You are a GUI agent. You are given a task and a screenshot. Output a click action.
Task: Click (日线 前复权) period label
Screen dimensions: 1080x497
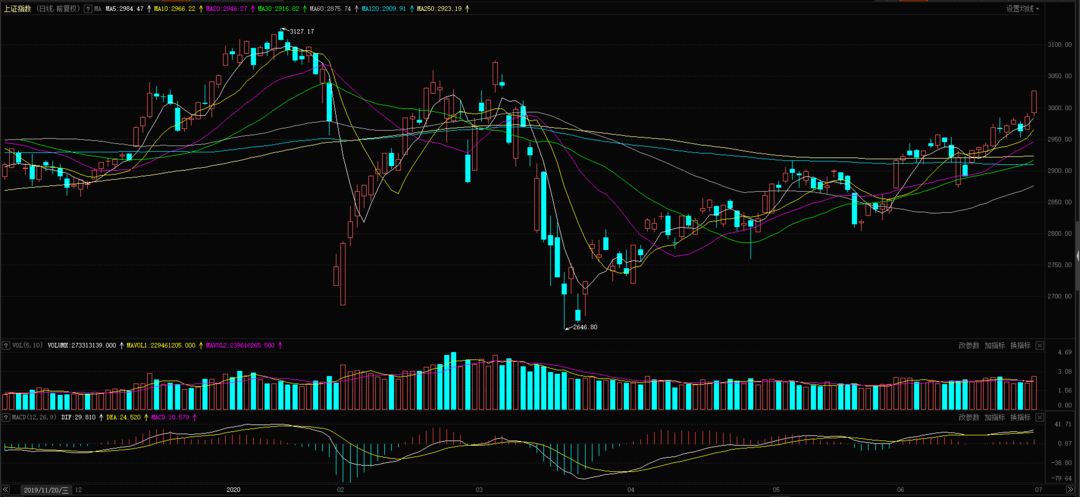58,9
